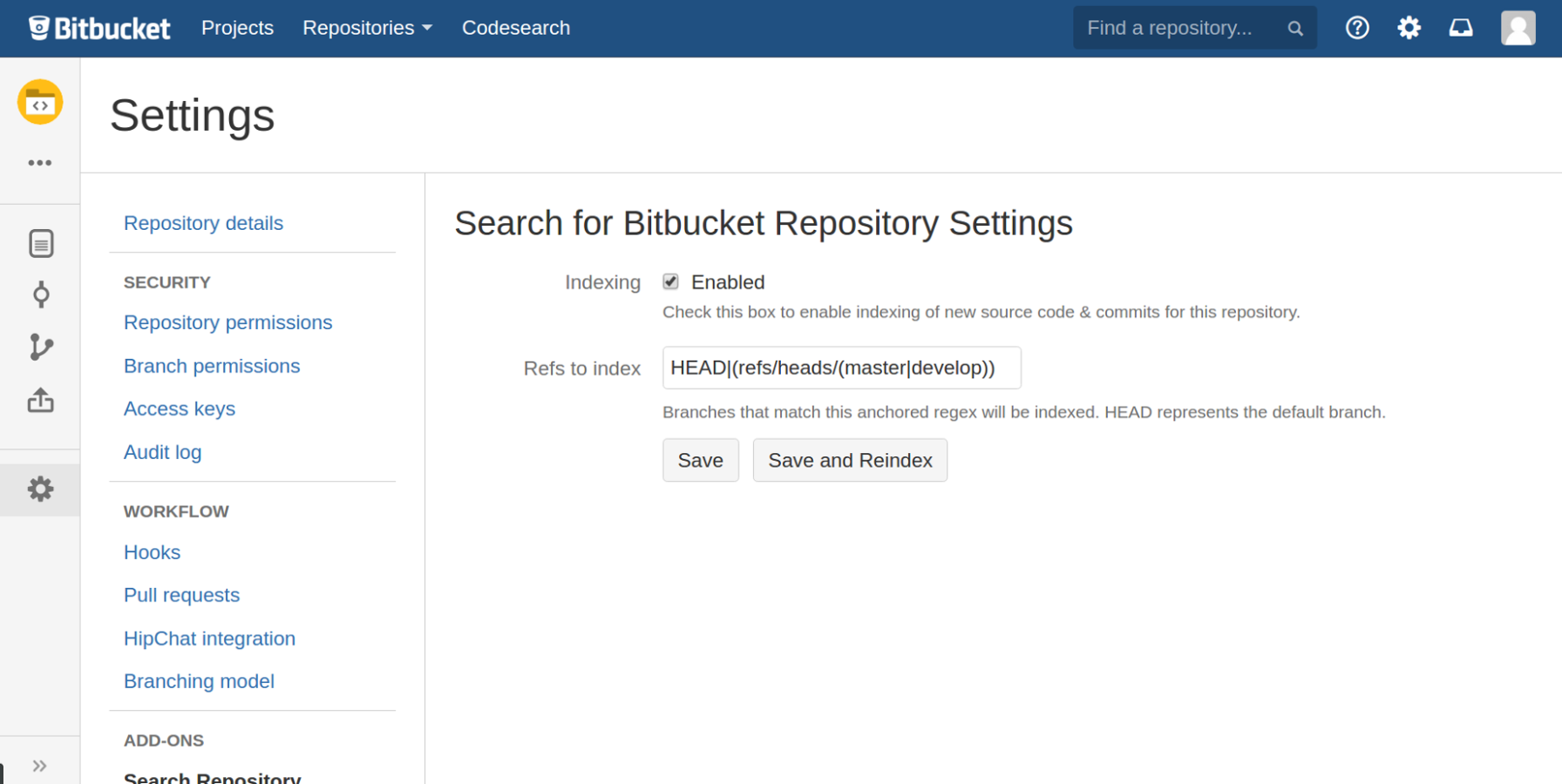Click the Bitbucket logo in header

tap(99, 29)
